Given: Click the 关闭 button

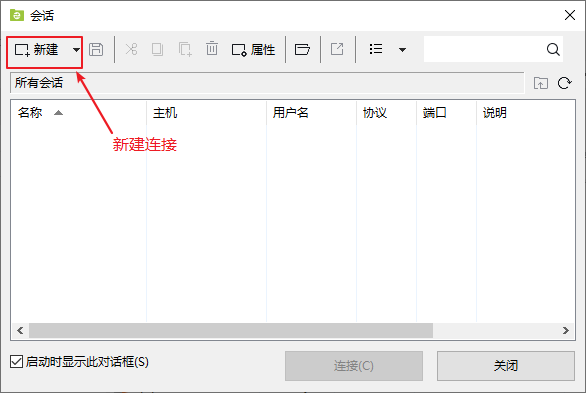Looking at the screenshot, I should 506,366.
